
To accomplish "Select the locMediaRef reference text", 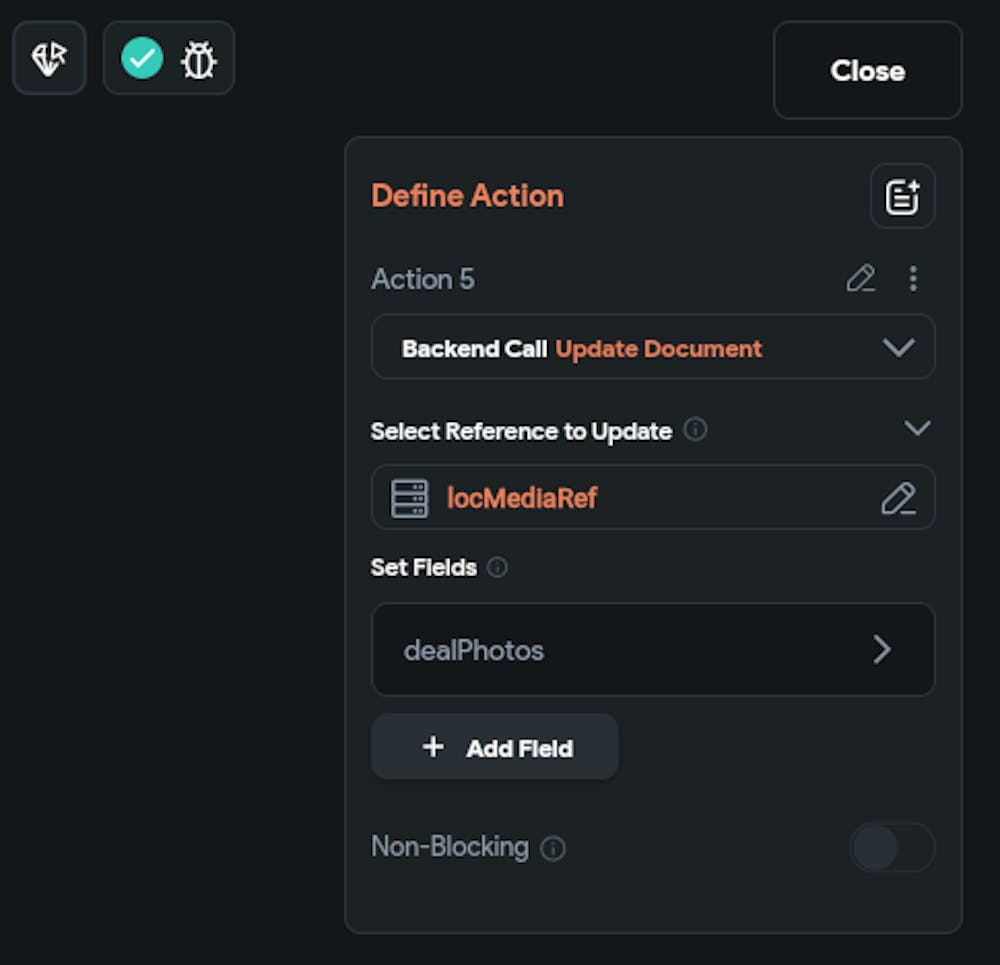I will 521,498.
